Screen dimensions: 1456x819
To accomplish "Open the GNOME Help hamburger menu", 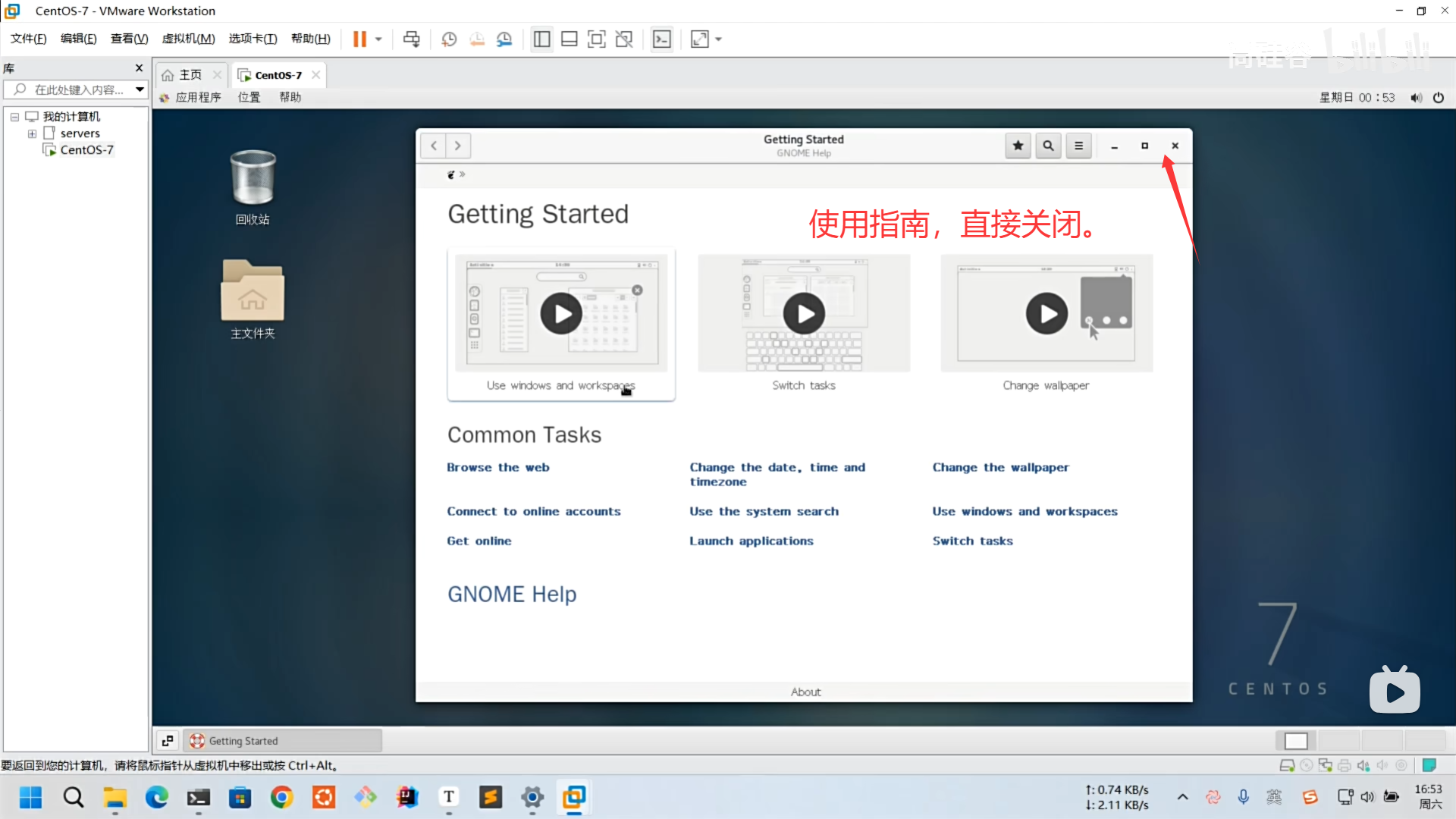I will tap(1078, 146).
